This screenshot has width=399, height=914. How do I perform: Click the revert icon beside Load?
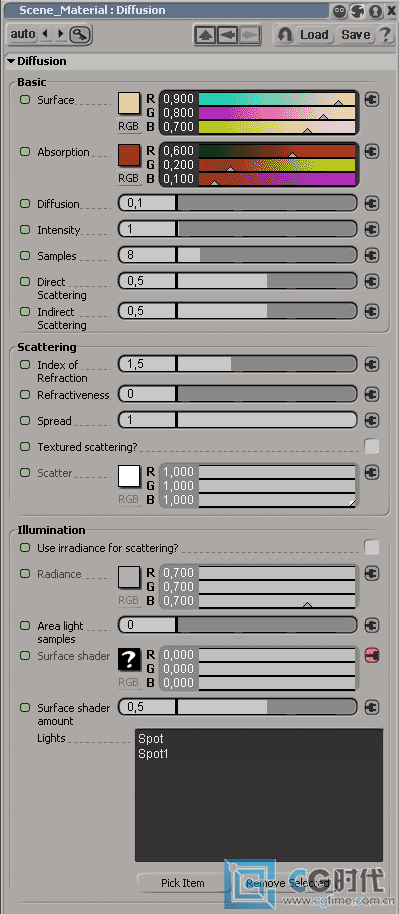click(x=285, y=35)
